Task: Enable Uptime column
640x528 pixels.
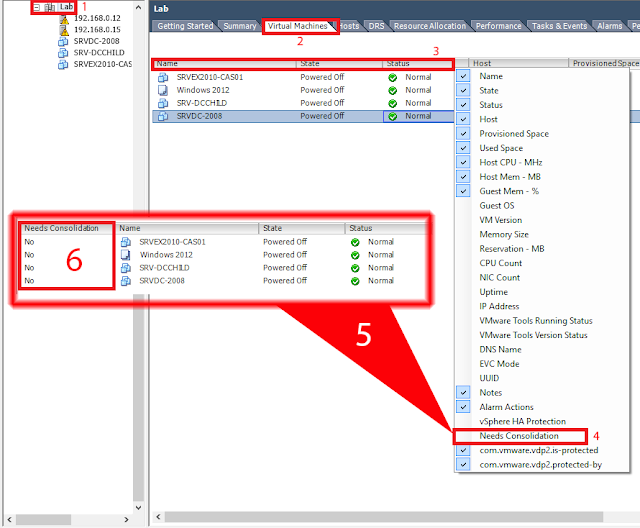Action: (542, 292)
